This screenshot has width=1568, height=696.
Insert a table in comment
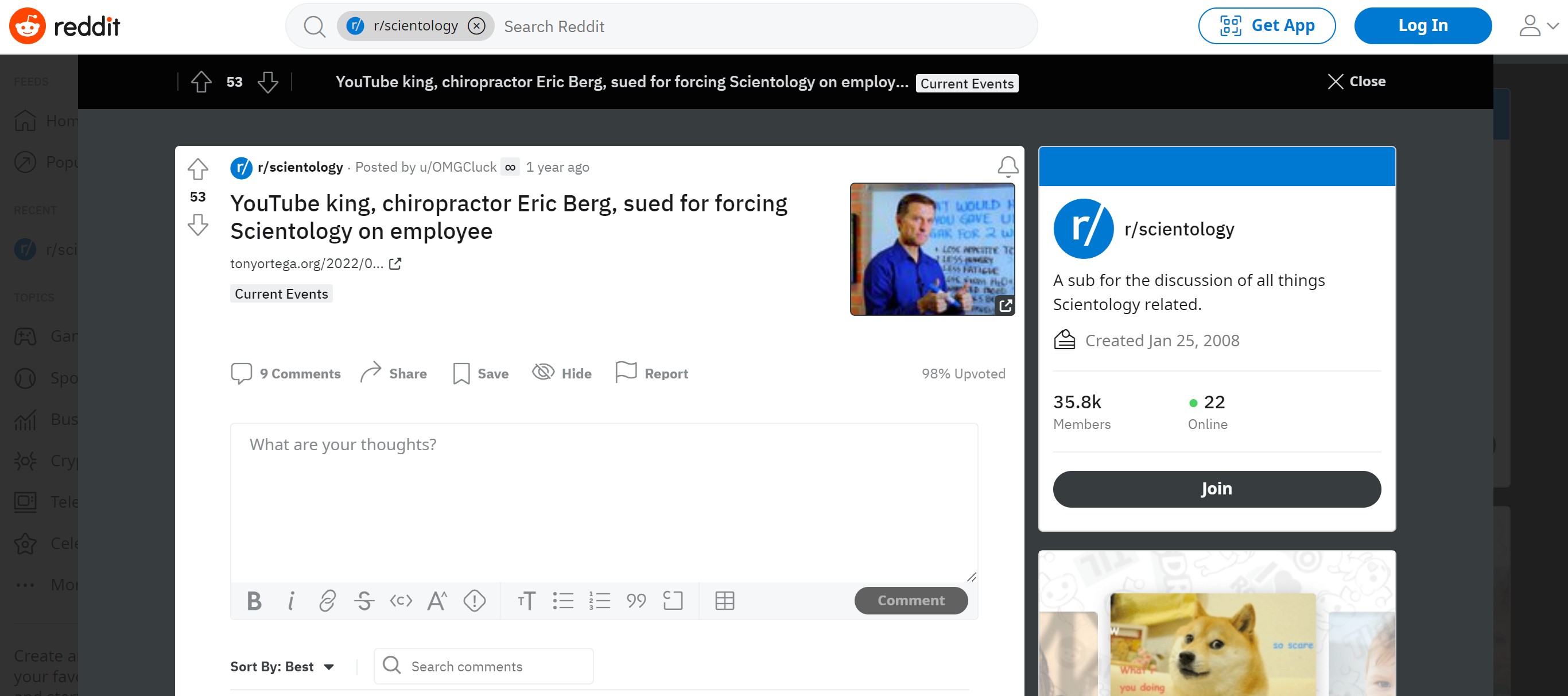click(724, 601)
